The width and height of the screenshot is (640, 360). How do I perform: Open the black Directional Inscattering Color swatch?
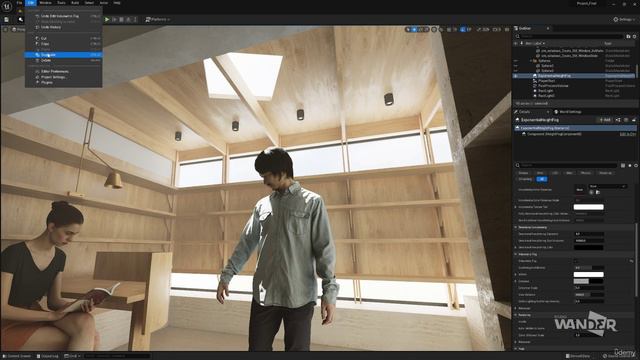(x=589, y=247)
